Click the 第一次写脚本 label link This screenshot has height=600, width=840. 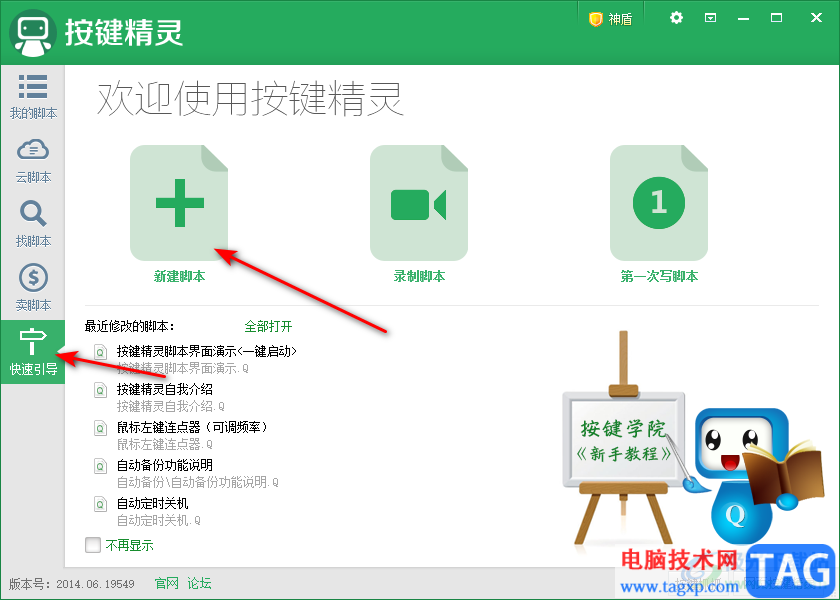659,276
